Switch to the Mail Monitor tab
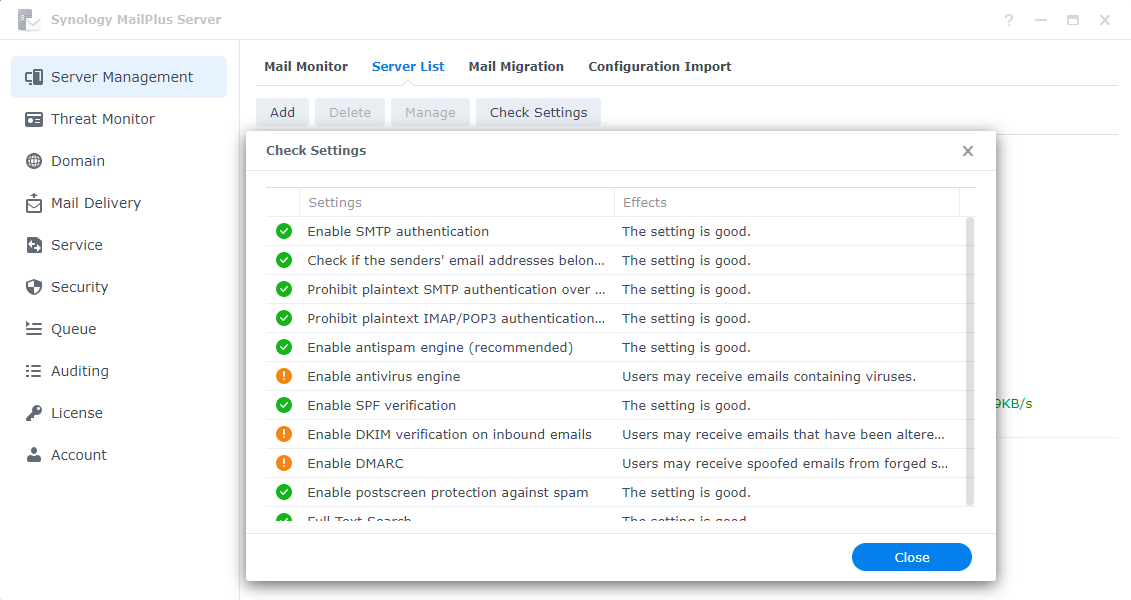The width and height of the screenshot is (1131, 600). point(306,66)
